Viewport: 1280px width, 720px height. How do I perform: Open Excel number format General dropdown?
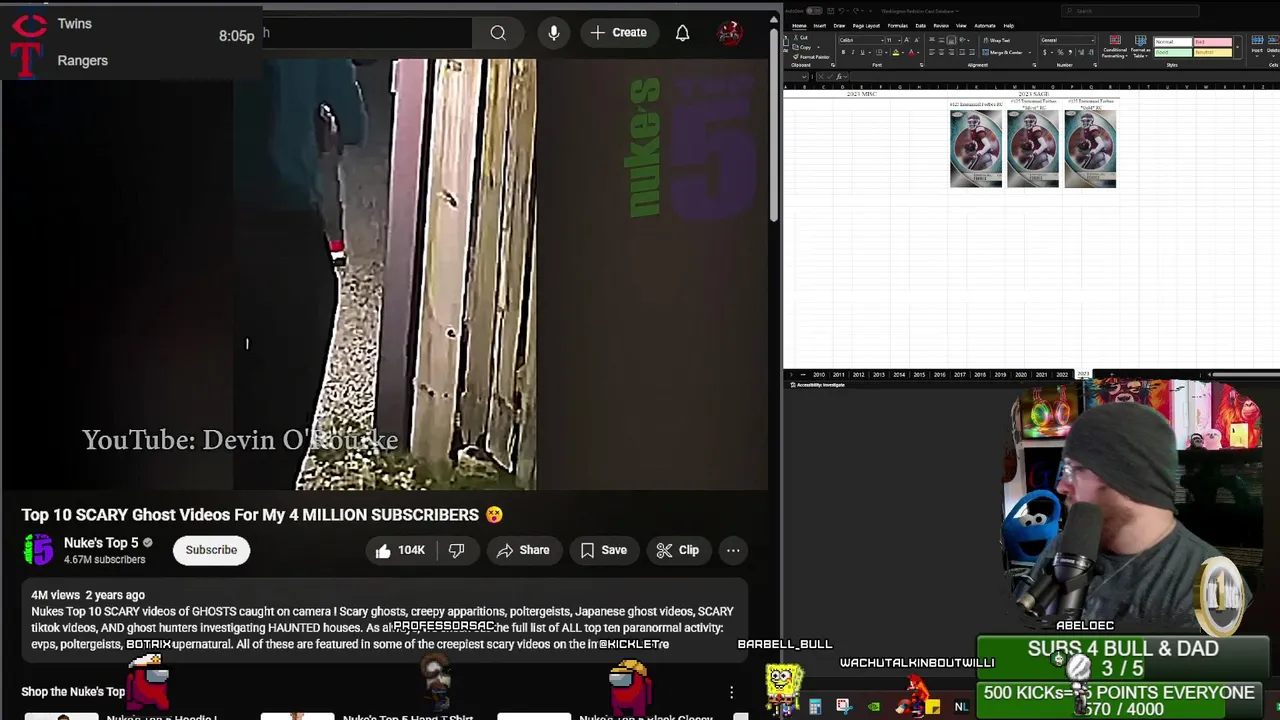pyautogui.click(x=1092, y=40)
